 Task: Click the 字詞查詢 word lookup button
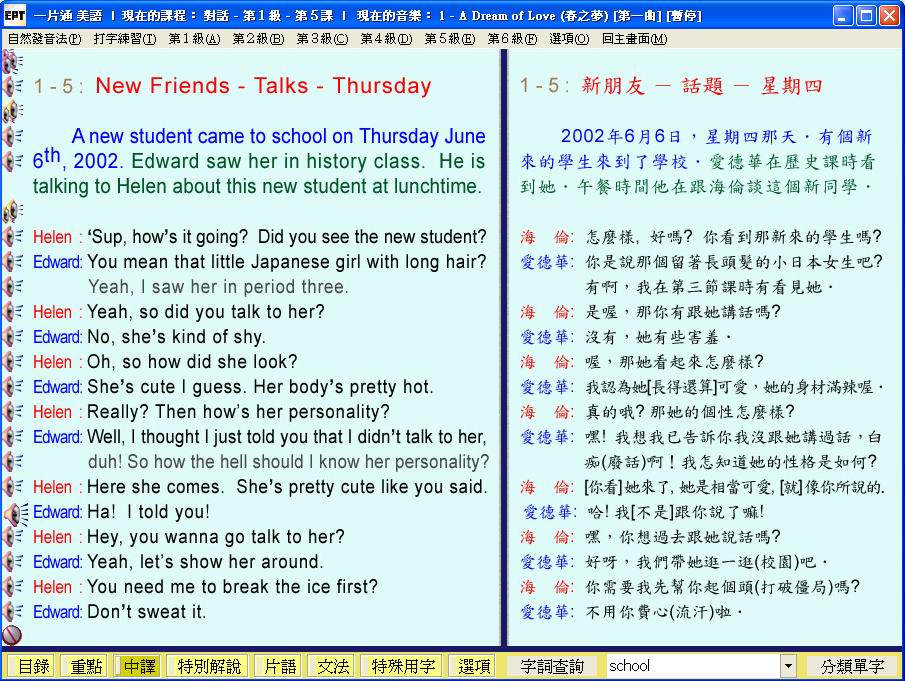coord(553,666)
